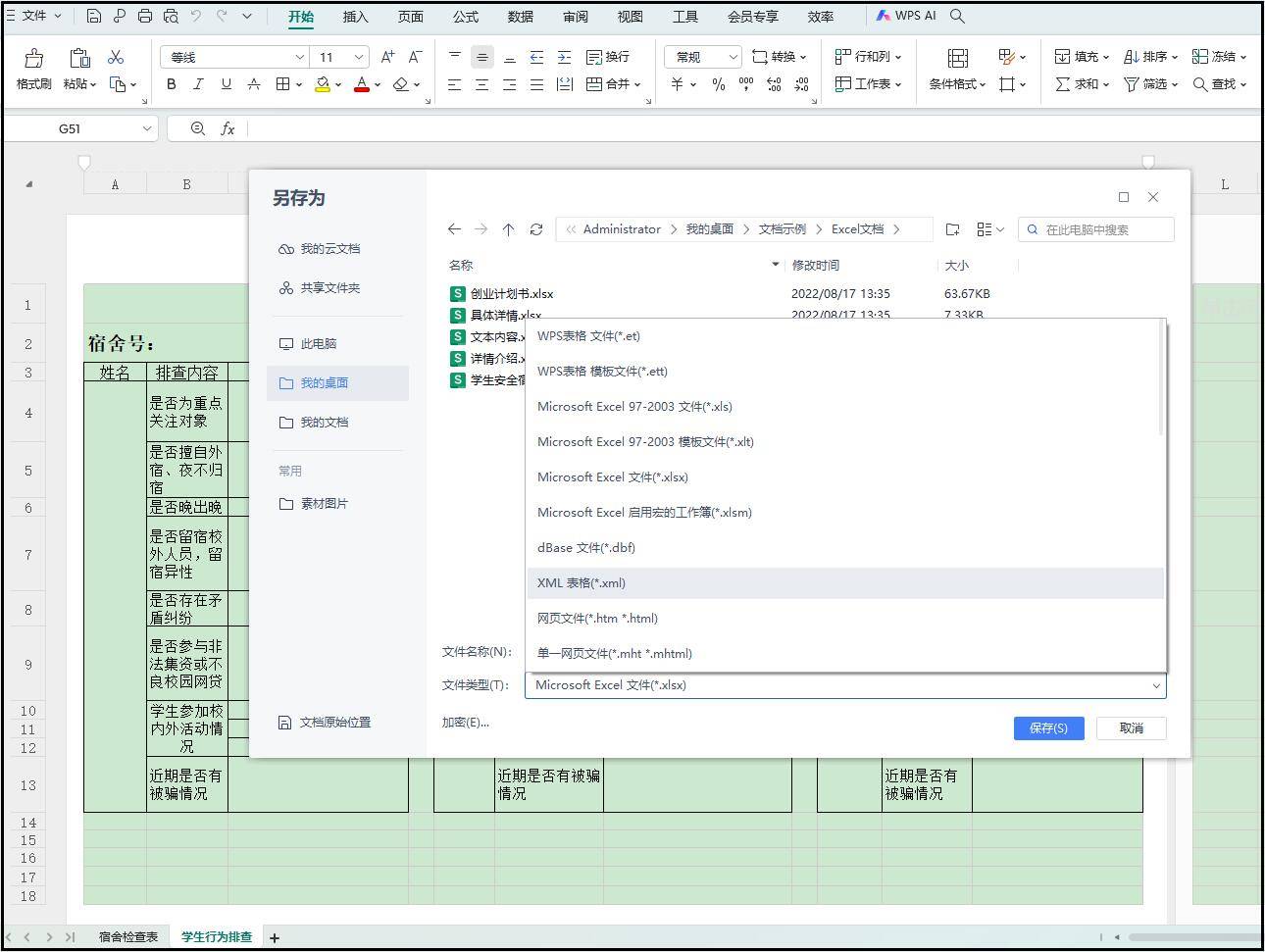Add a new sheet with plus icon
Viewport: 1265px width, 952px height.
tap(275, 938)
